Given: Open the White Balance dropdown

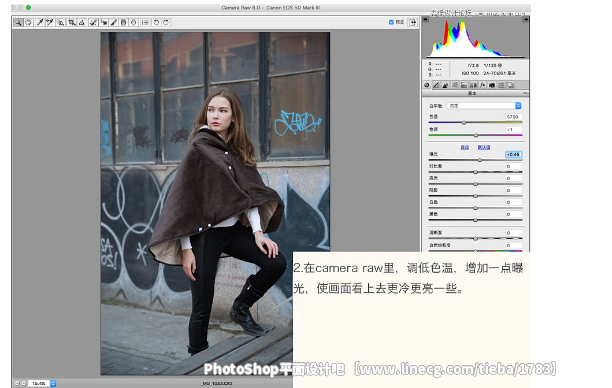Looking at the screenshot, I should coord(484,106).
